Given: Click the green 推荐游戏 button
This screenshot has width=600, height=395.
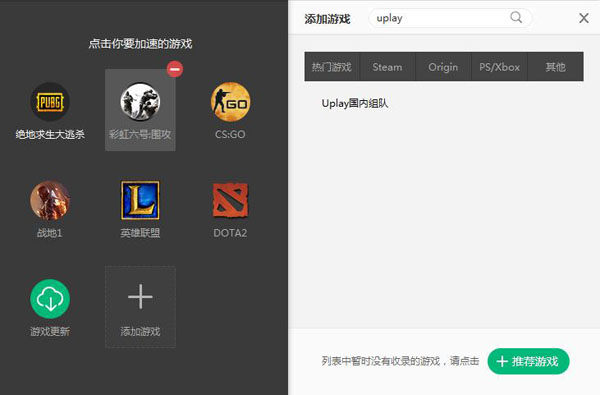Looking at the screenshot, I should coord(528,361).
